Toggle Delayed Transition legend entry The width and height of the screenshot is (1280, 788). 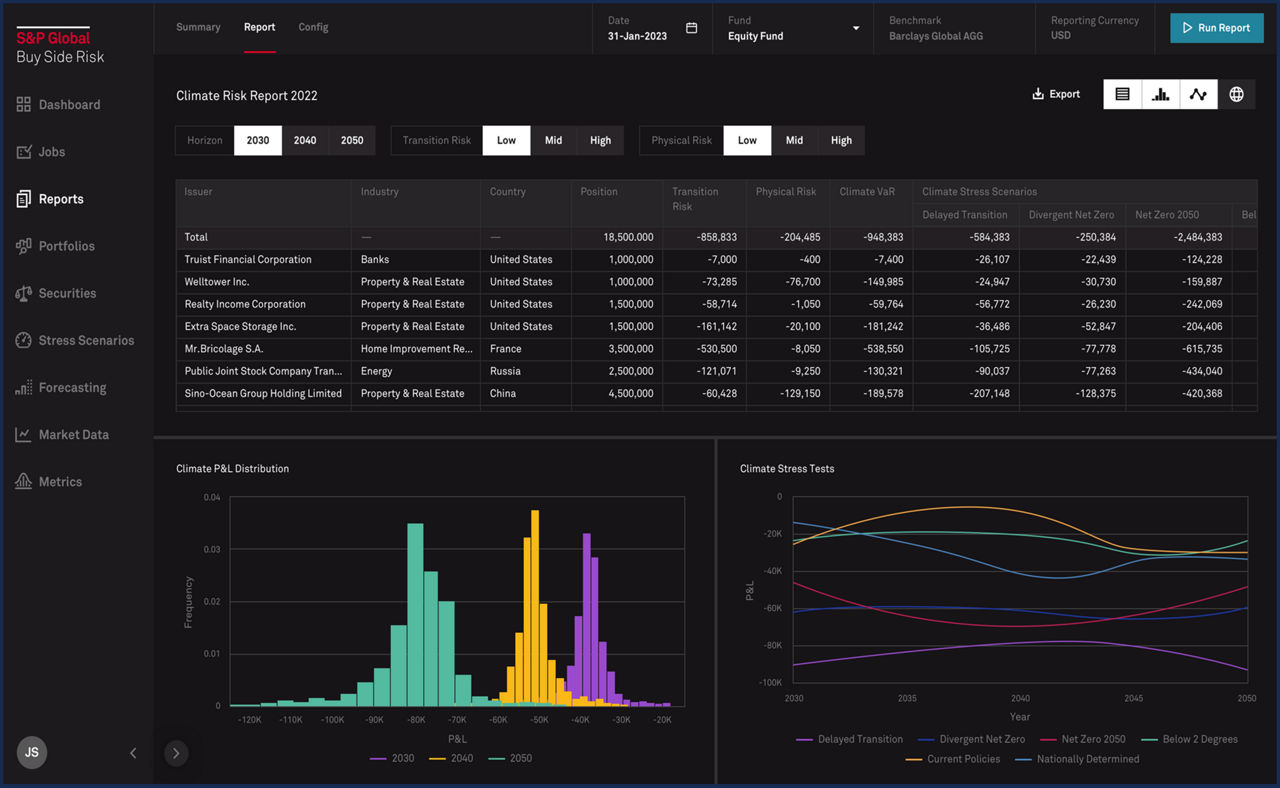849,739
